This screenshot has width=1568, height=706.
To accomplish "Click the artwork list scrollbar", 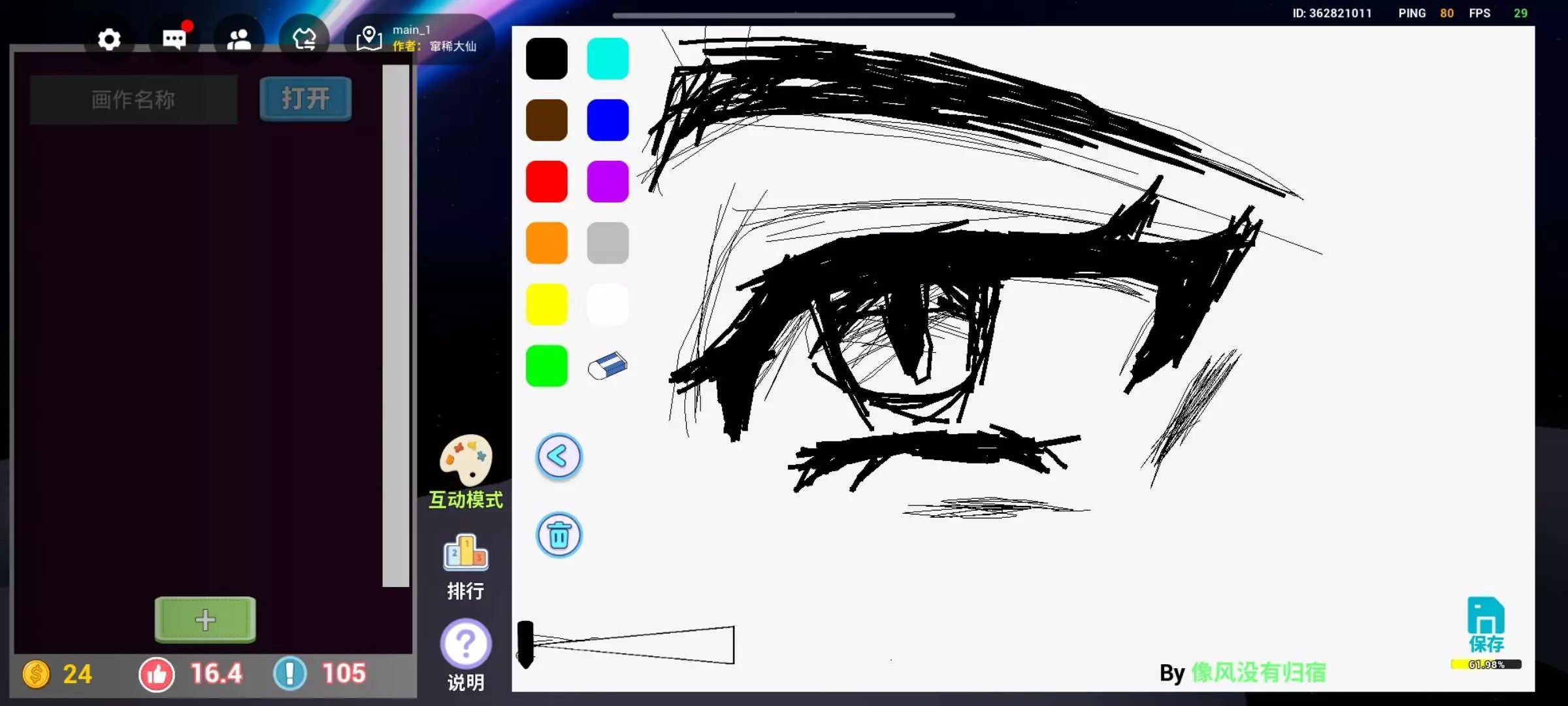I will 395,327.
